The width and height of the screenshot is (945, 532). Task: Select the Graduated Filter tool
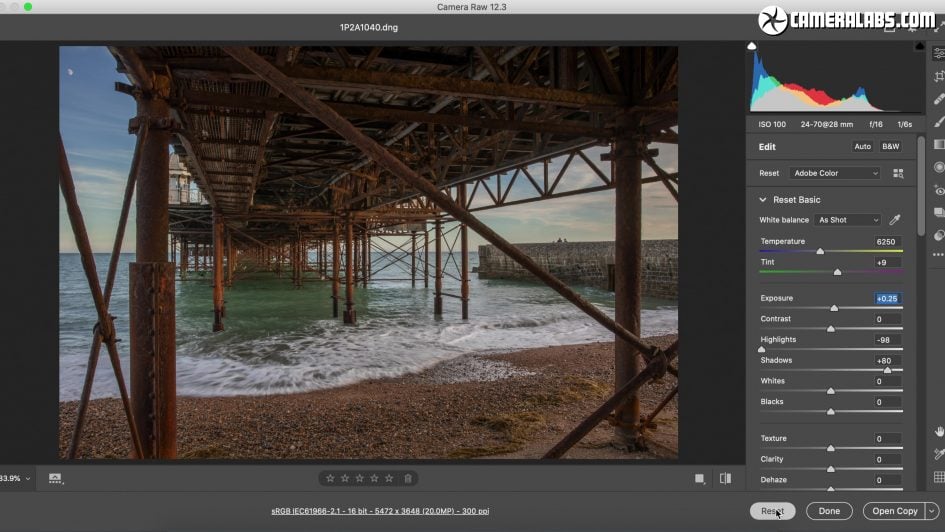click(x=939, y=145)
